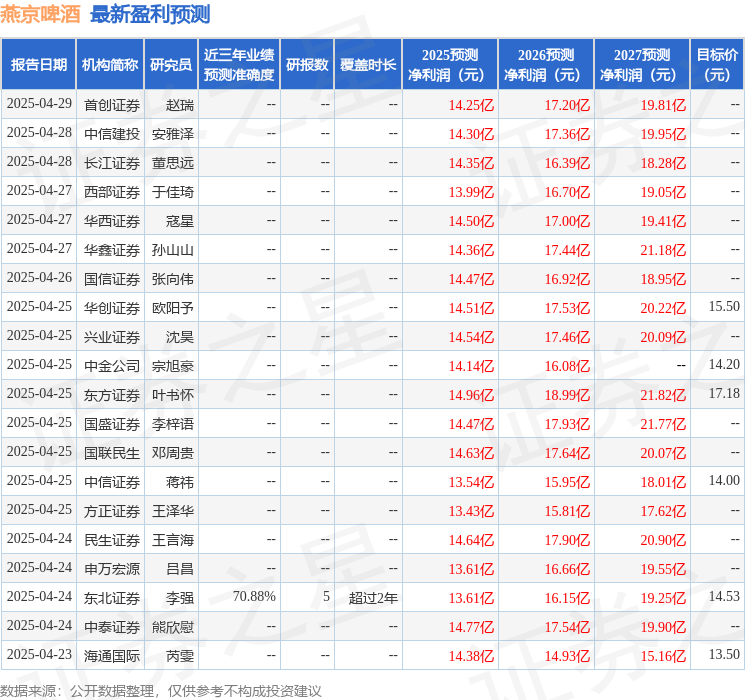Select the 中泰证券 institution cell
Image resolution: width=745 pixels, height=700 pixels.
(x=112, y=627)
